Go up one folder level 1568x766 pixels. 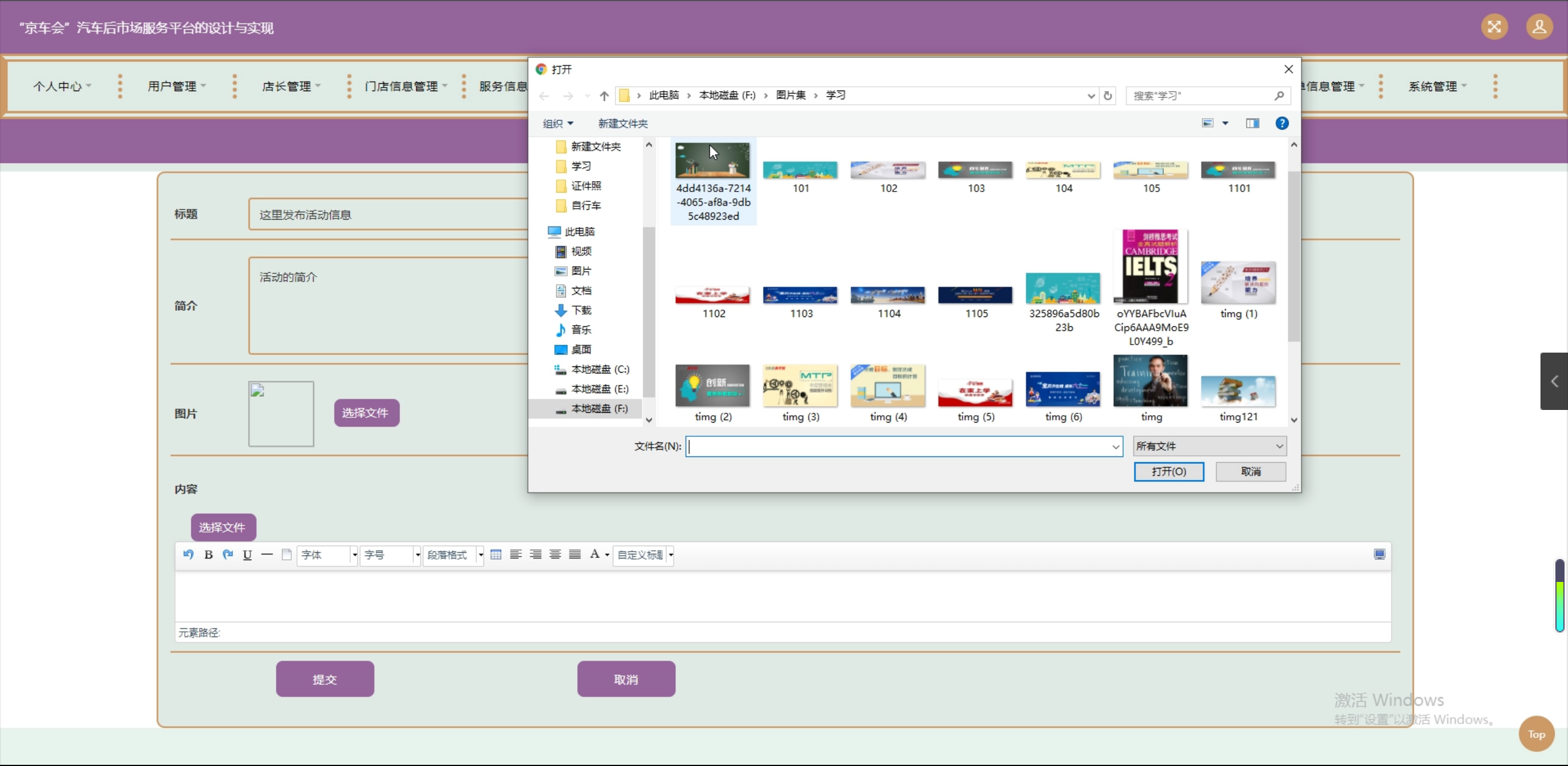(604, 96)
